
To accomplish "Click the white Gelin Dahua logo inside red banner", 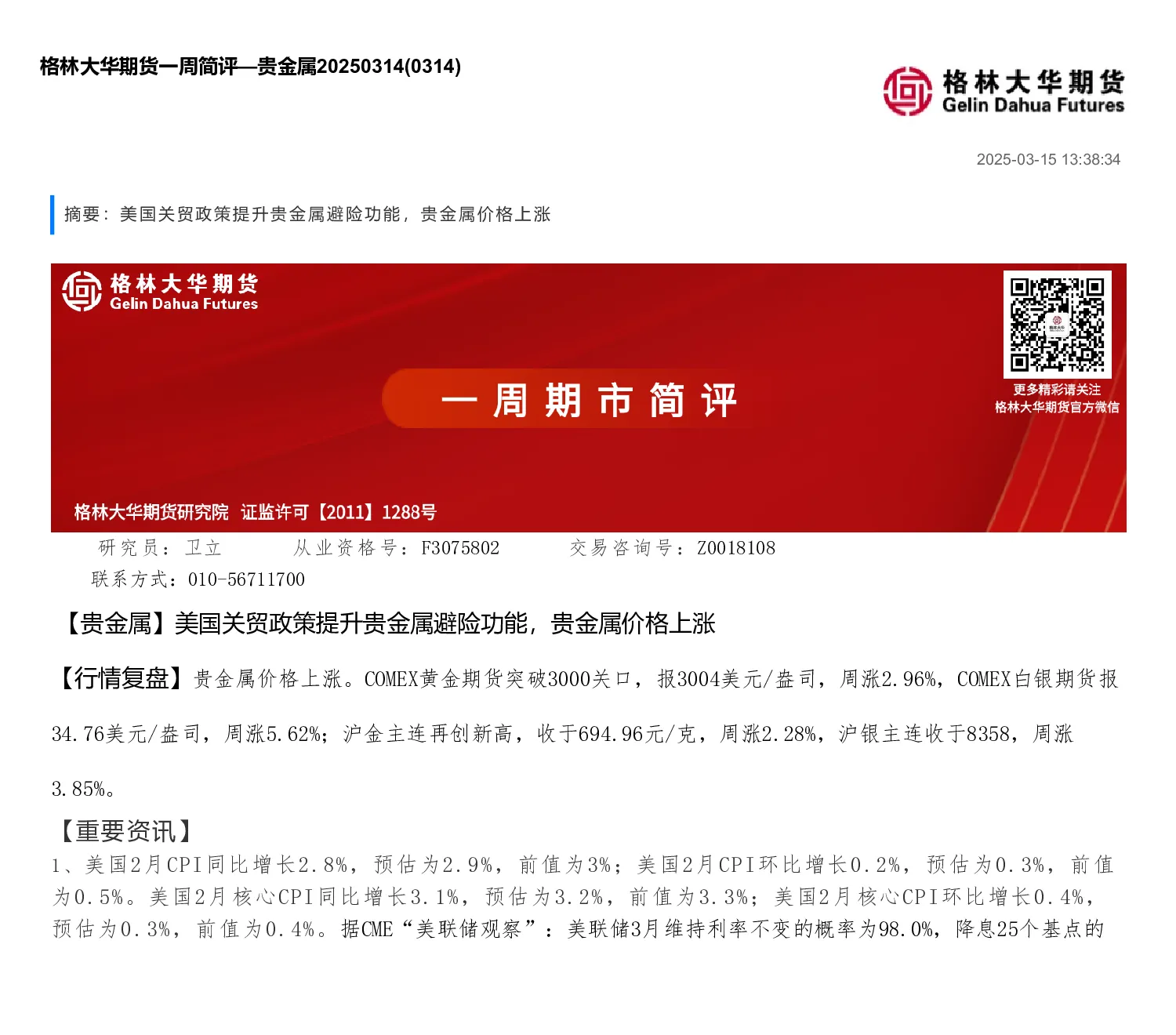I will coord(161,292).
